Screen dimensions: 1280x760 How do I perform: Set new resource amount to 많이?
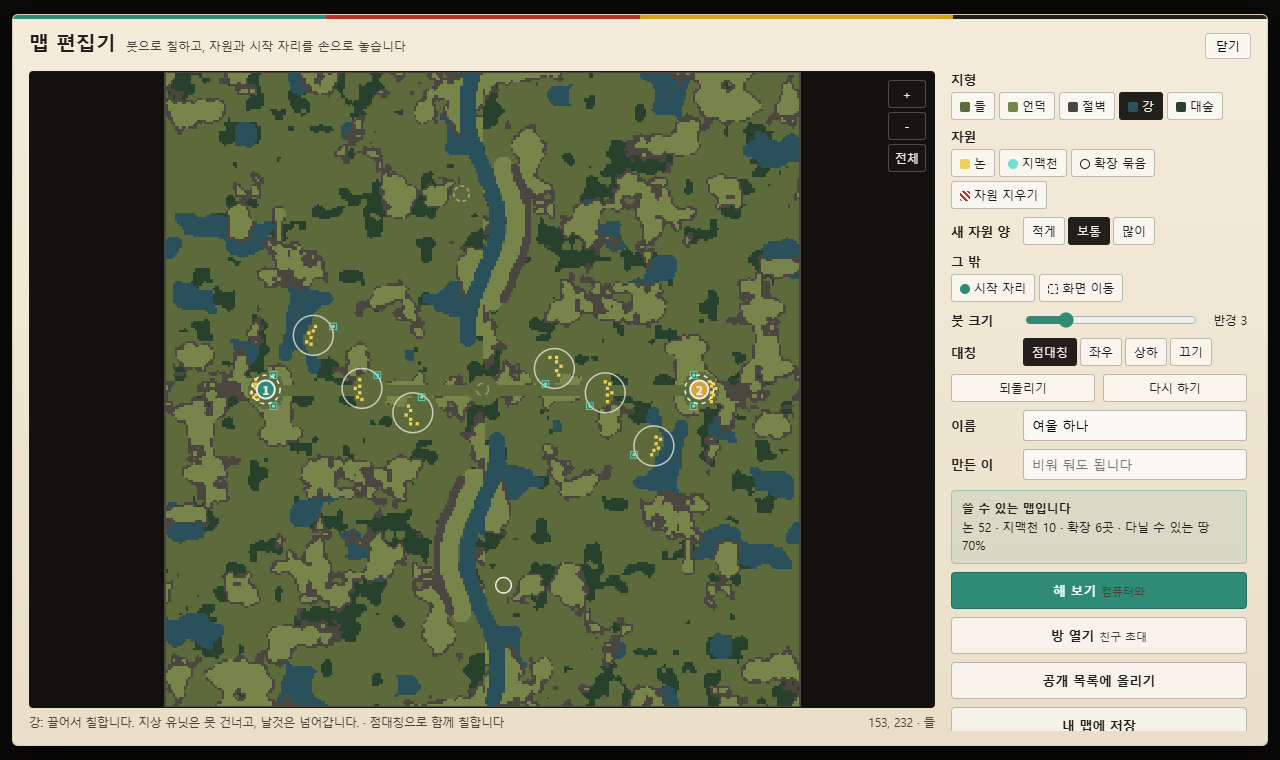[1133, 231]
